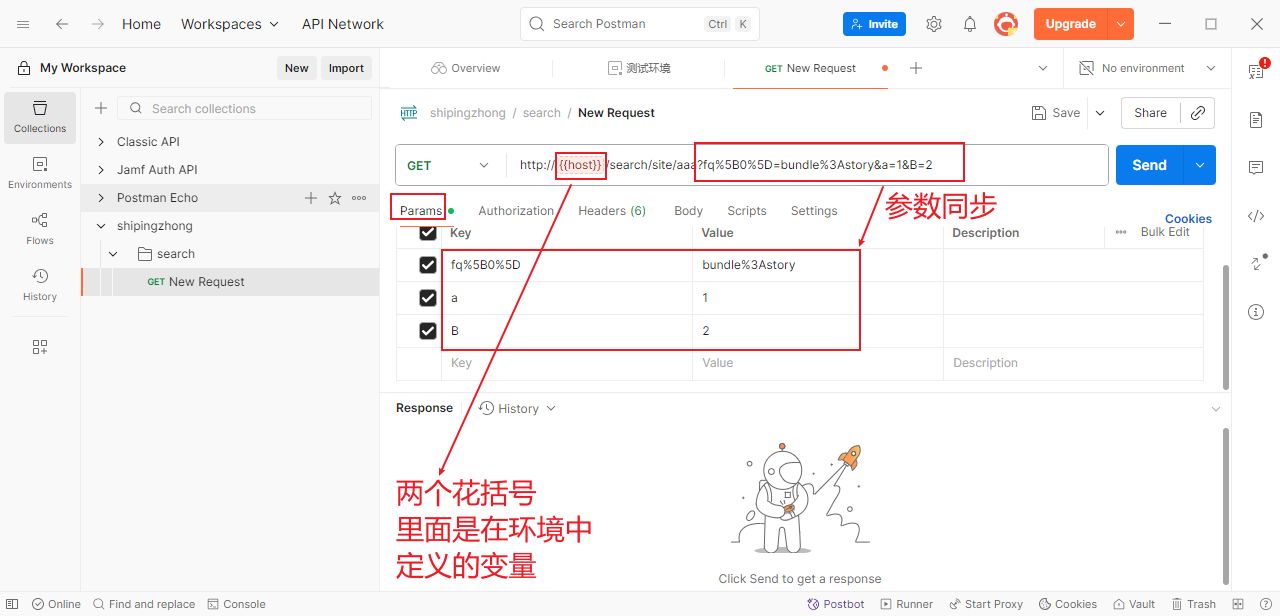Switch to the Headers tab
The width and height of the screenshot is (1280, 616).
coord(611,211)
